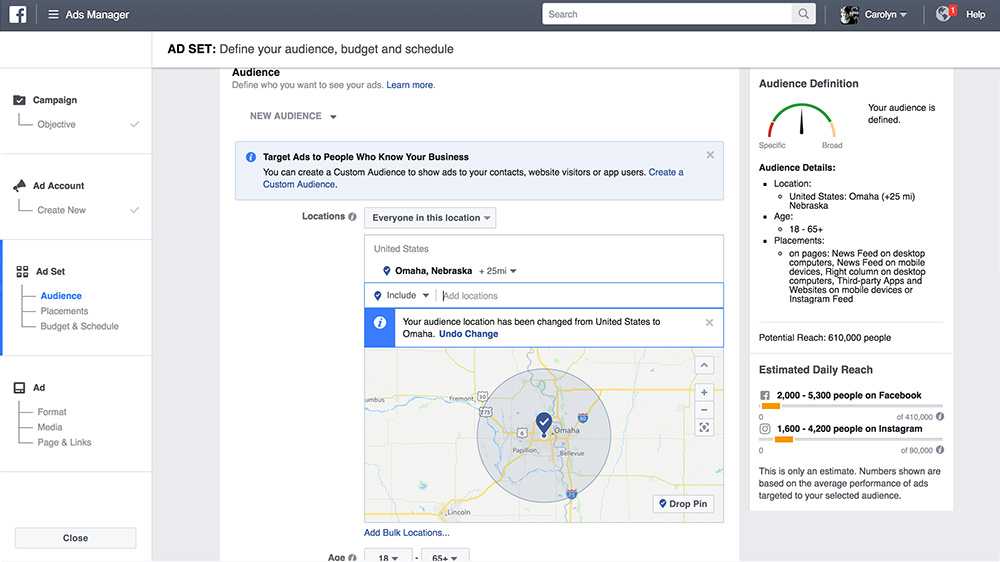This screenshot has width=1000, height=562.
Task: Click the Campaign section icon
Action: click(x=19, y=100)
